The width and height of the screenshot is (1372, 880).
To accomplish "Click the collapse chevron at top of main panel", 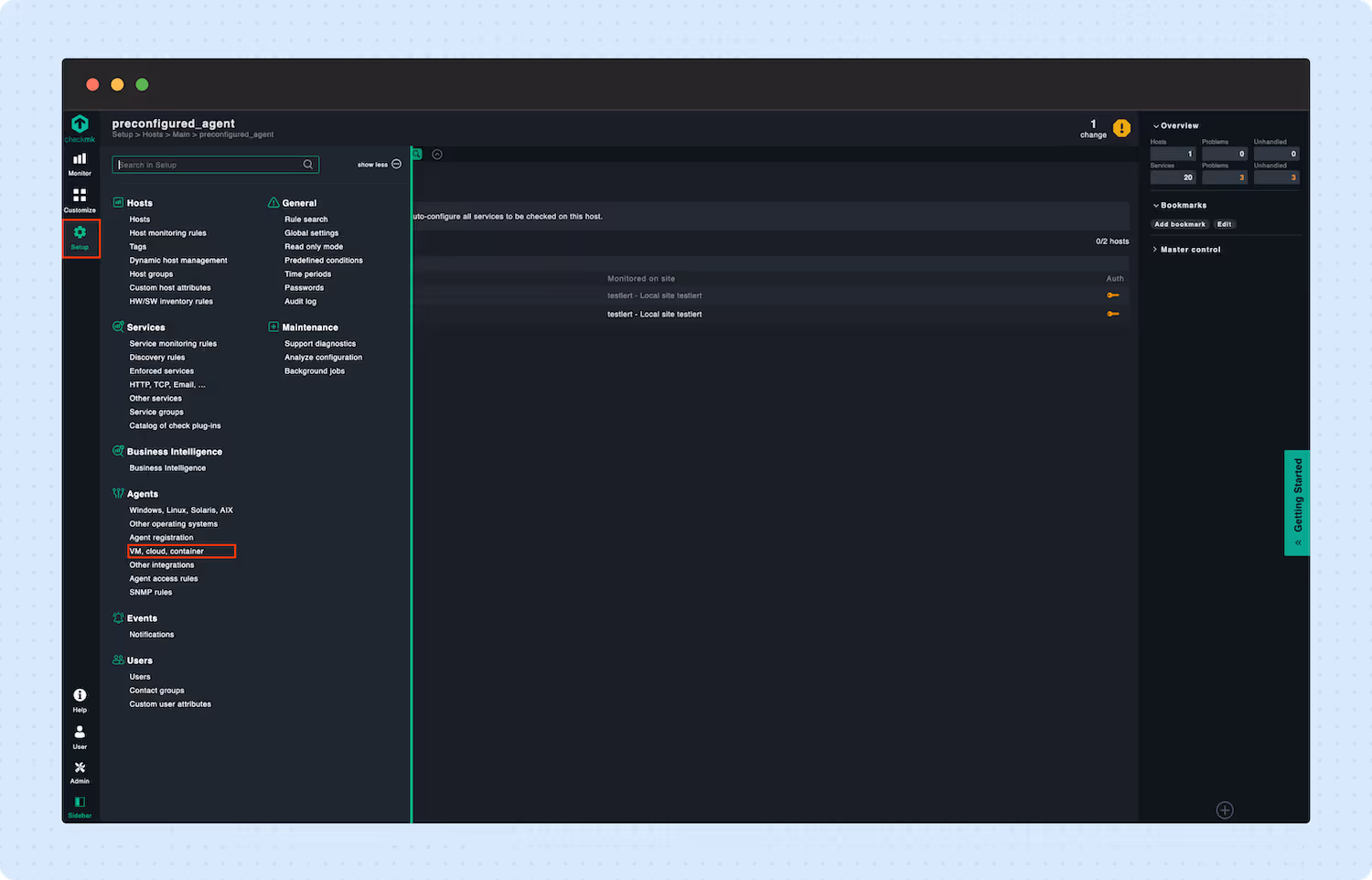I will pyautogui.click(x=437, y=154).
